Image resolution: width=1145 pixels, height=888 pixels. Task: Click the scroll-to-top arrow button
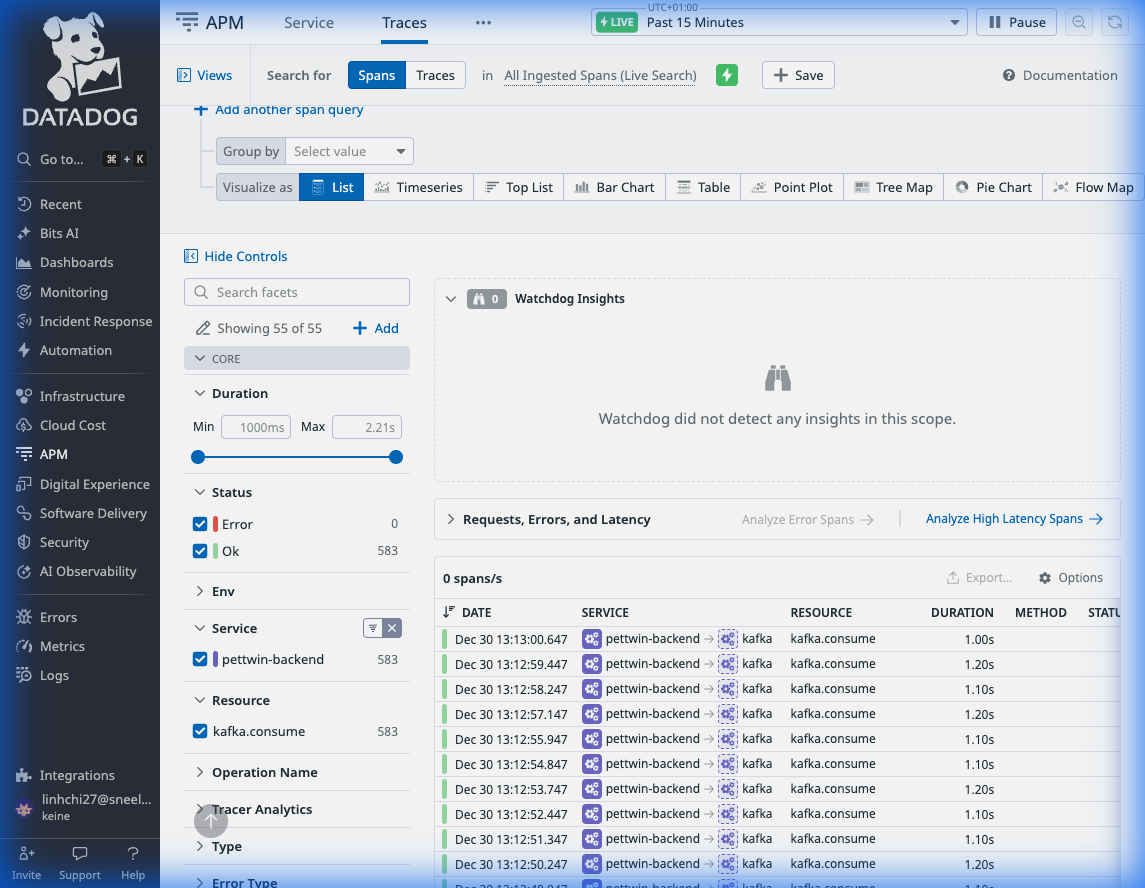coord(210,821)
